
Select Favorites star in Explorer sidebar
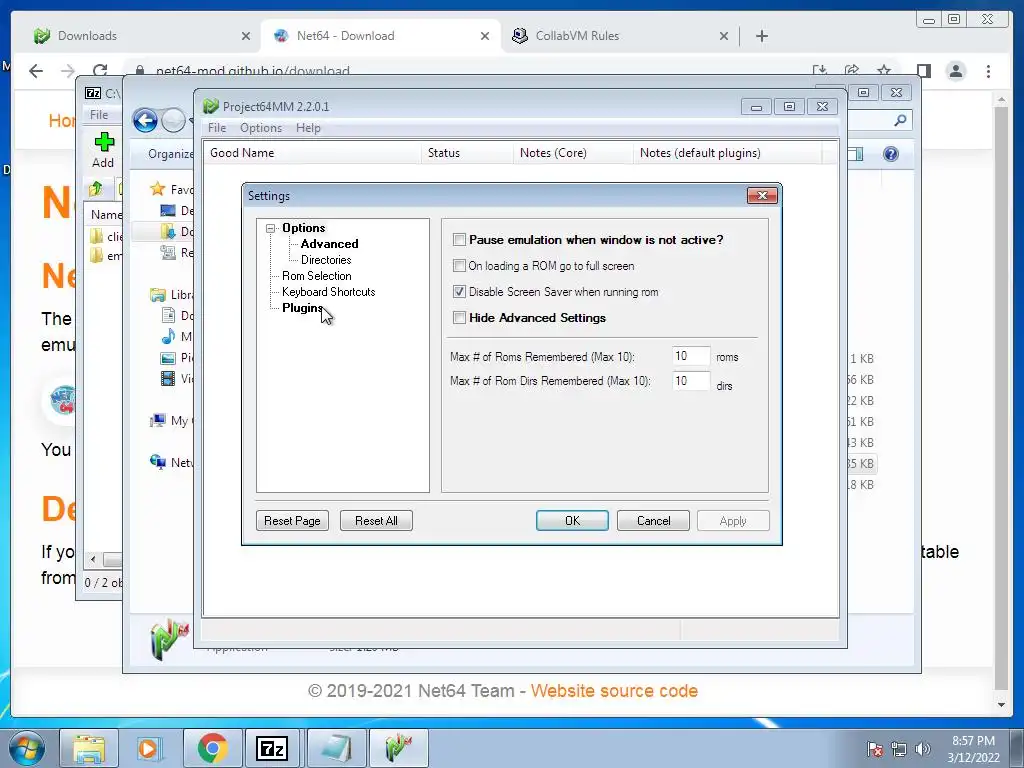157,189
